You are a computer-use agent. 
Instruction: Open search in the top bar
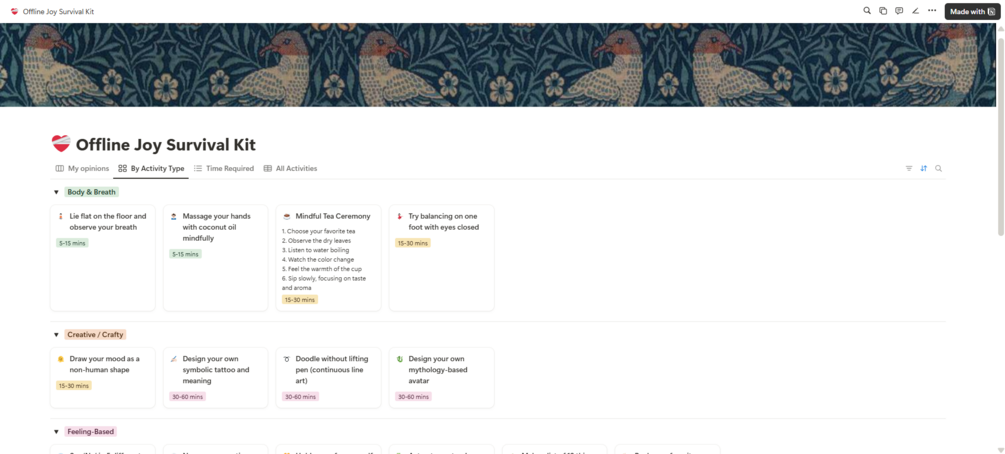[x=867, y=11]
